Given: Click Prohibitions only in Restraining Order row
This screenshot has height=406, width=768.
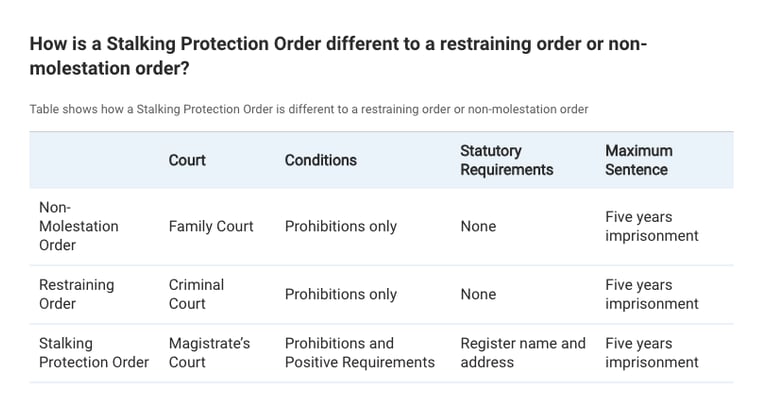Looking at the screenshot, I should point(340,294).
